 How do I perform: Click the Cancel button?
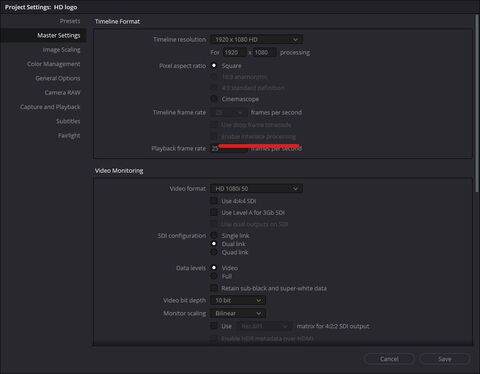click(x=389, y=359)
